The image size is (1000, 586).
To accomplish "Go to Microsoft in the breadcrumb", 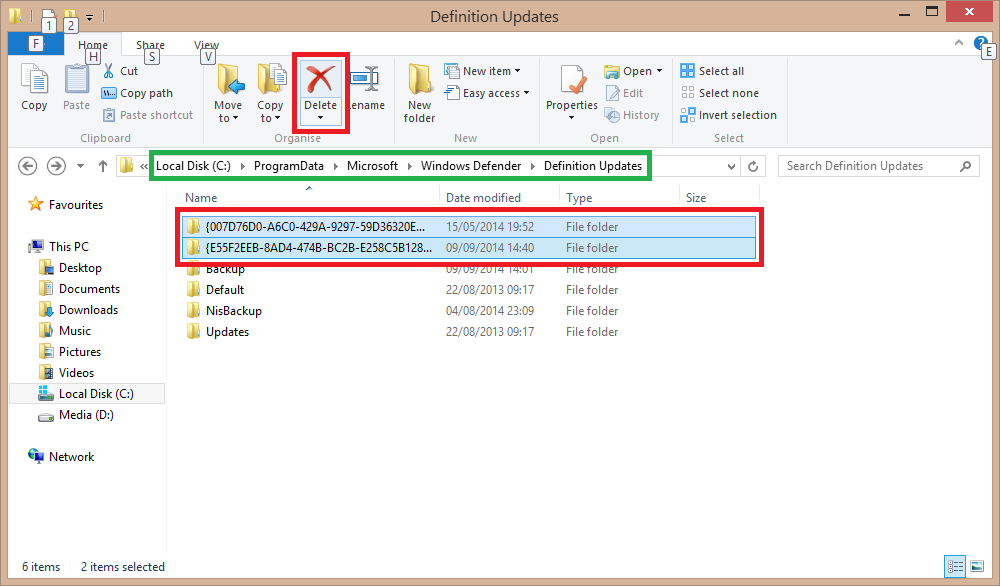I will point(372,166).
